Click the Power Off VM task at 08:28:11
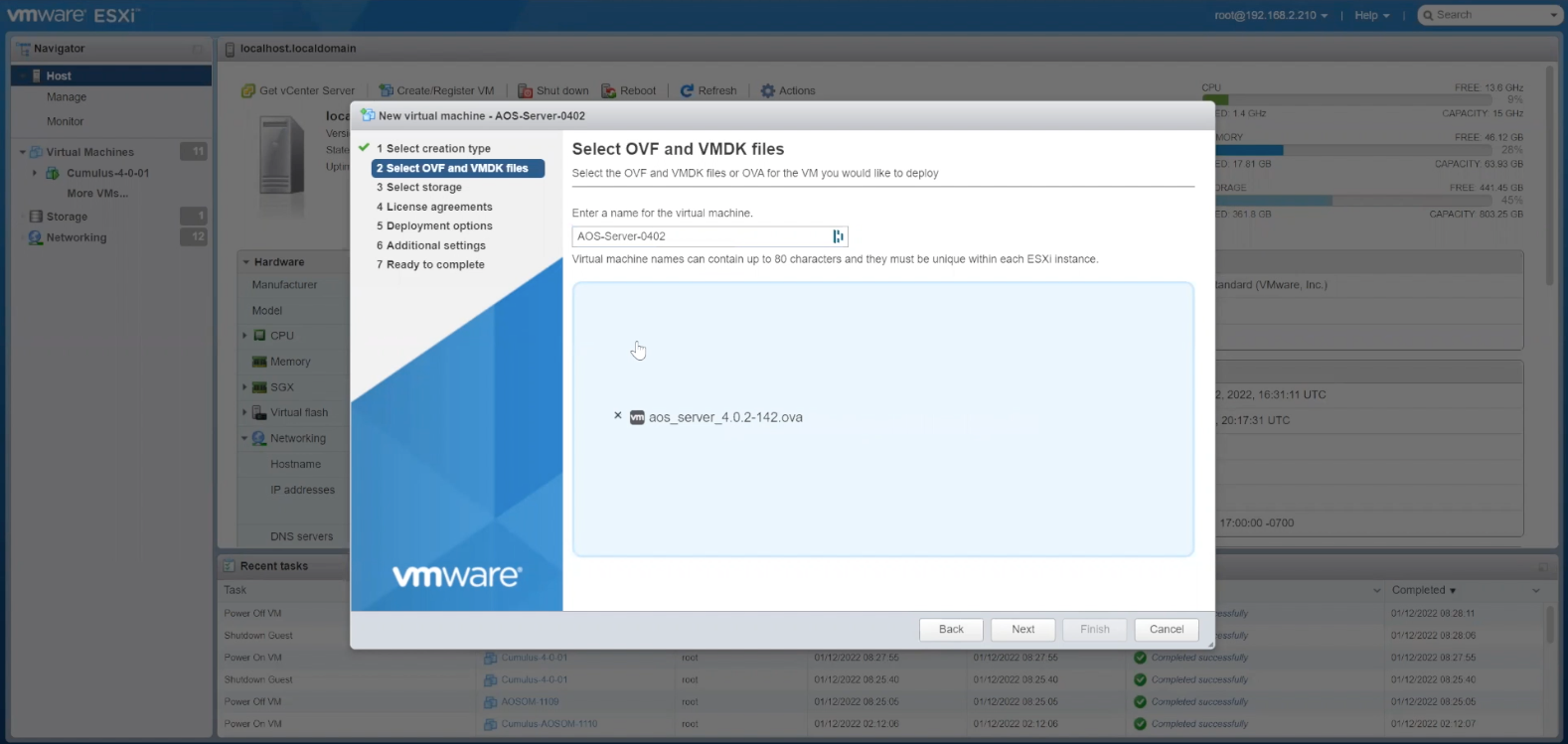1568x744 pixels. [x=252, y=614]
